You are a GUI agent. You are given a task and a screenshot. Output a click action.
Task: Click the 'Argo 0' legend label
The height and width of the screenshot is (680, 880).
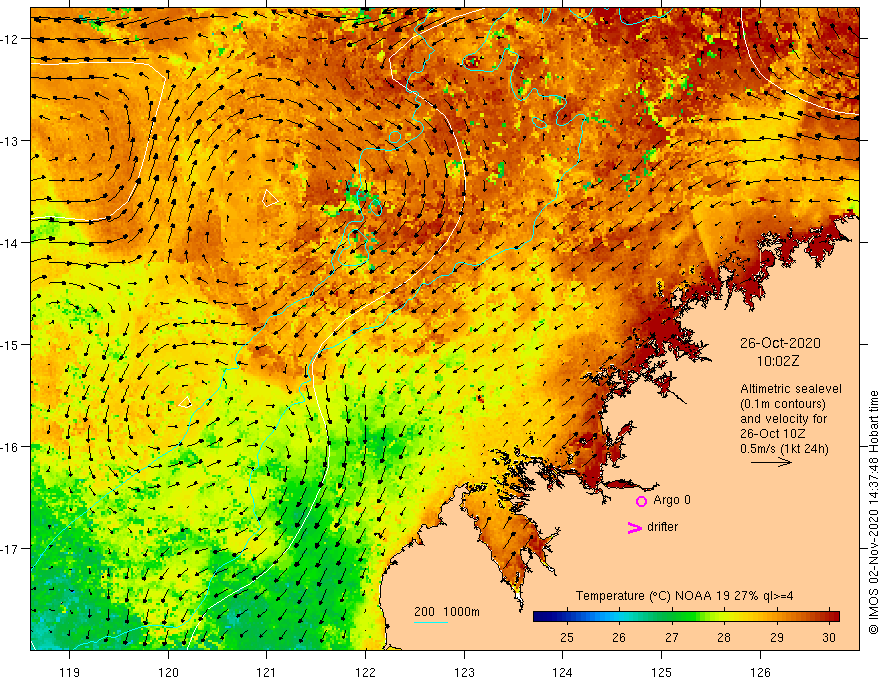pos(672,500)
